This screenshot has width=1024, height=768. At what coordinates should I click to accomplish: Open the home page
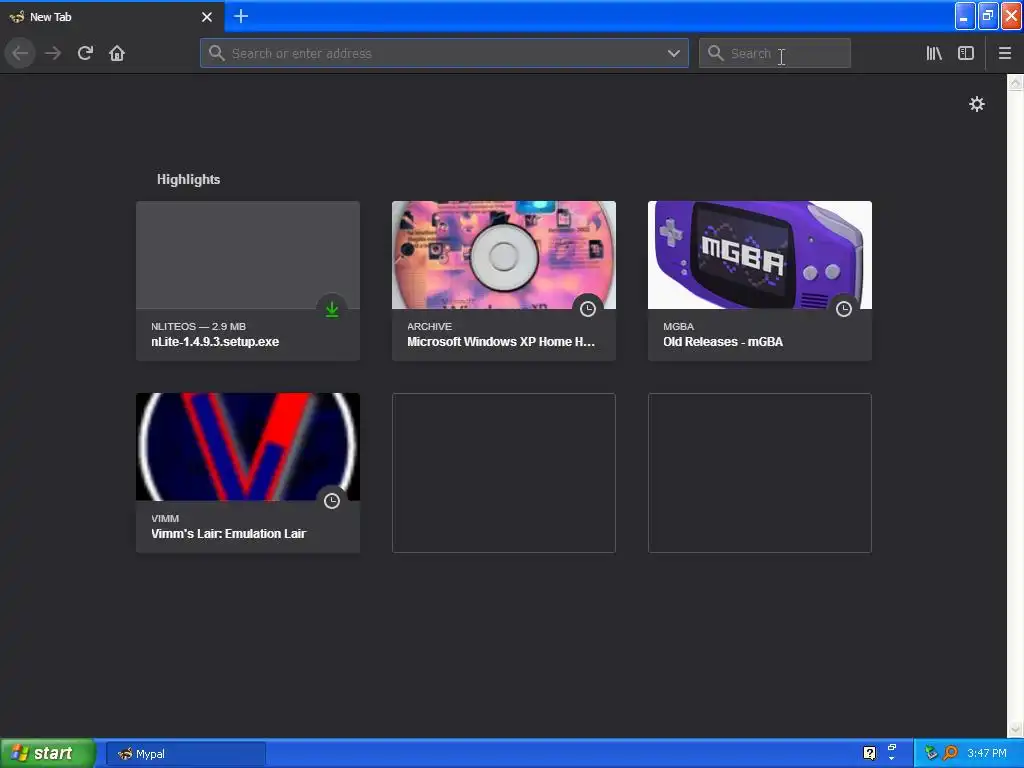point(117,53)
